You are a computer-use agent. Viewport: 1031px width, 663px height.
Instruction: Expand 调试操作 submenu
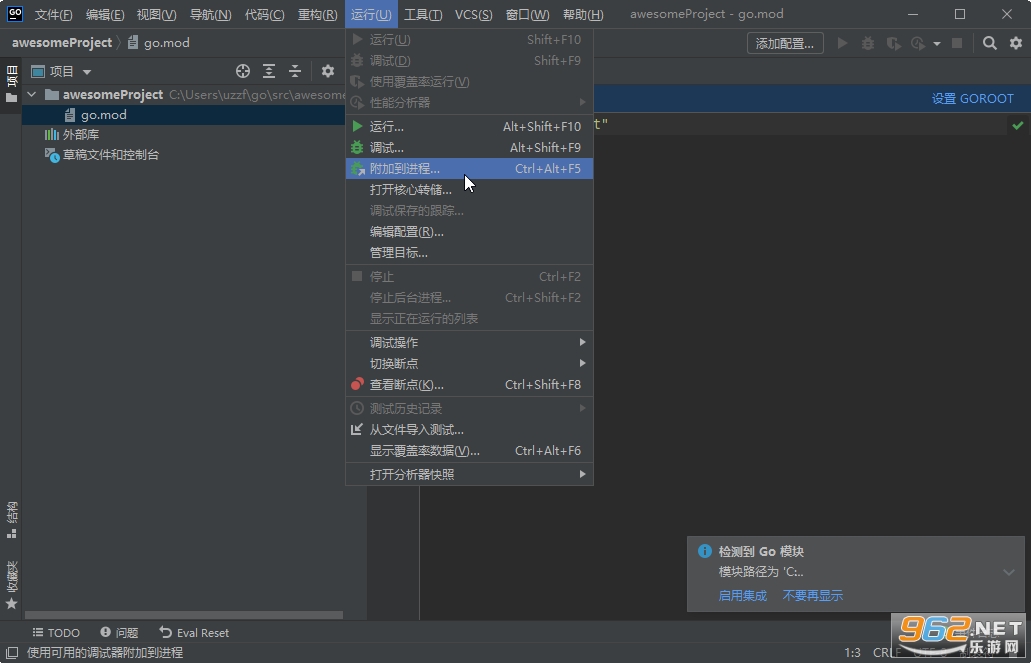[x=469, y=342]
